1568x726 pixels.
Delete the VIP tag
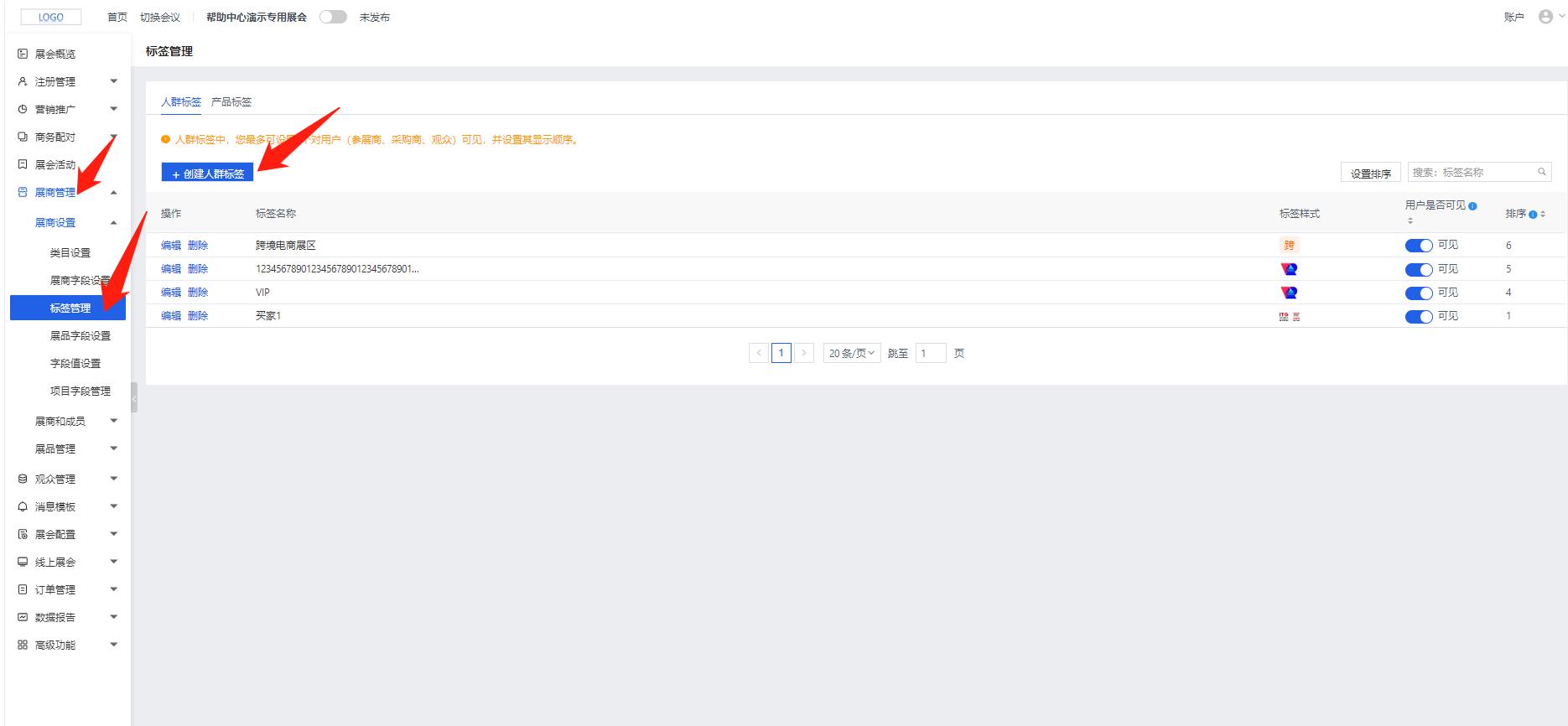click(198, 293)
